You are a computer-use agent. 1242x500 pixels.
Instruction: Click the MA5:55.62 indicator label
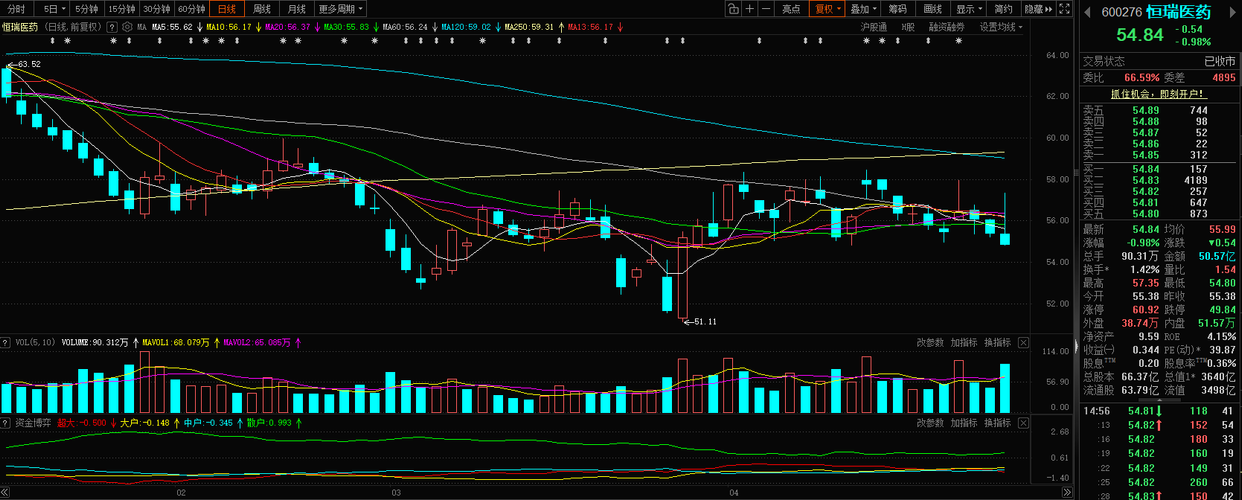[x=172, y=27]
